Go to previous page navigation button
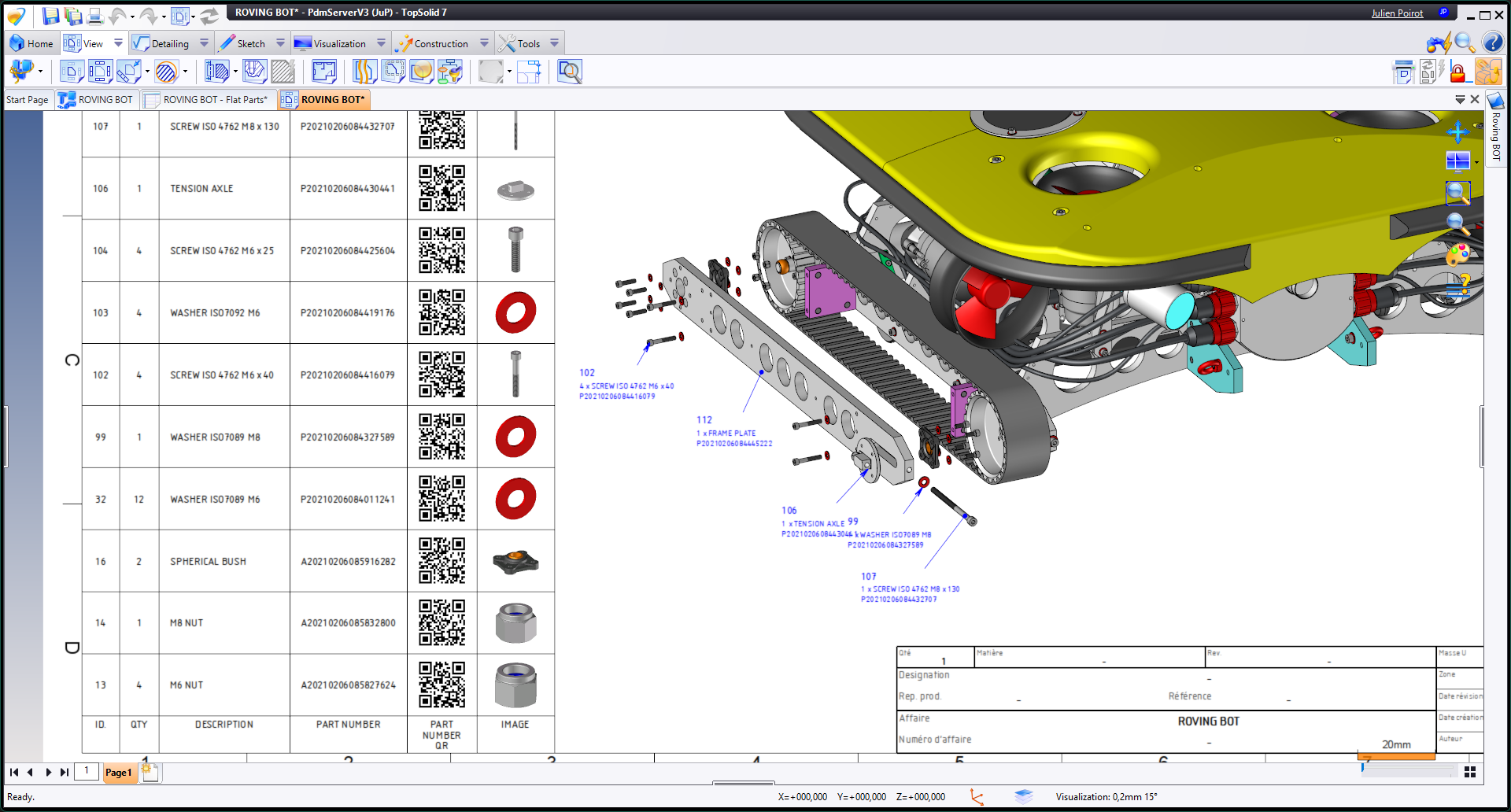Screen dimensions: 1511x812 (30, 772)
